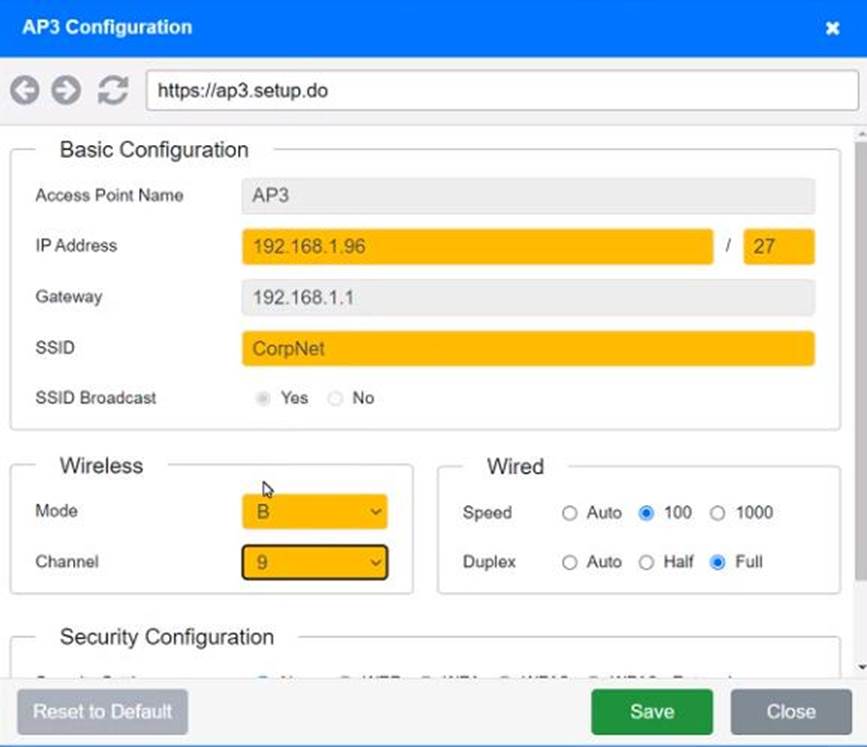Open the wireless Mode dropdown
867x747 pixels.
[x=314, y=512]
